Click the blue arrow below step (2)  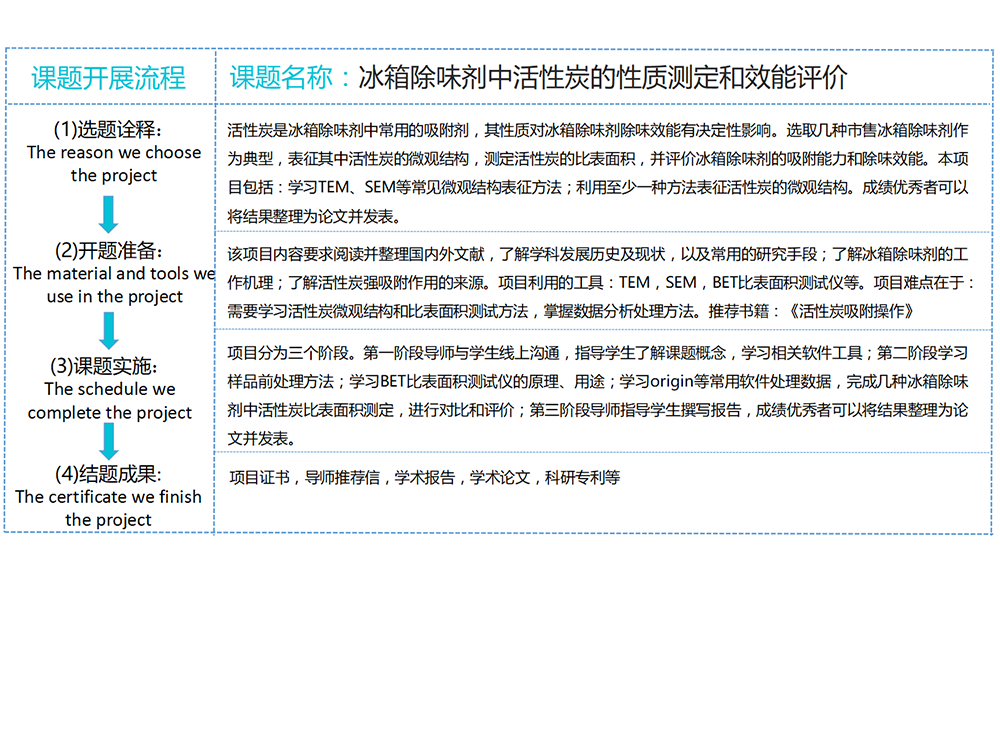[109, 330]
